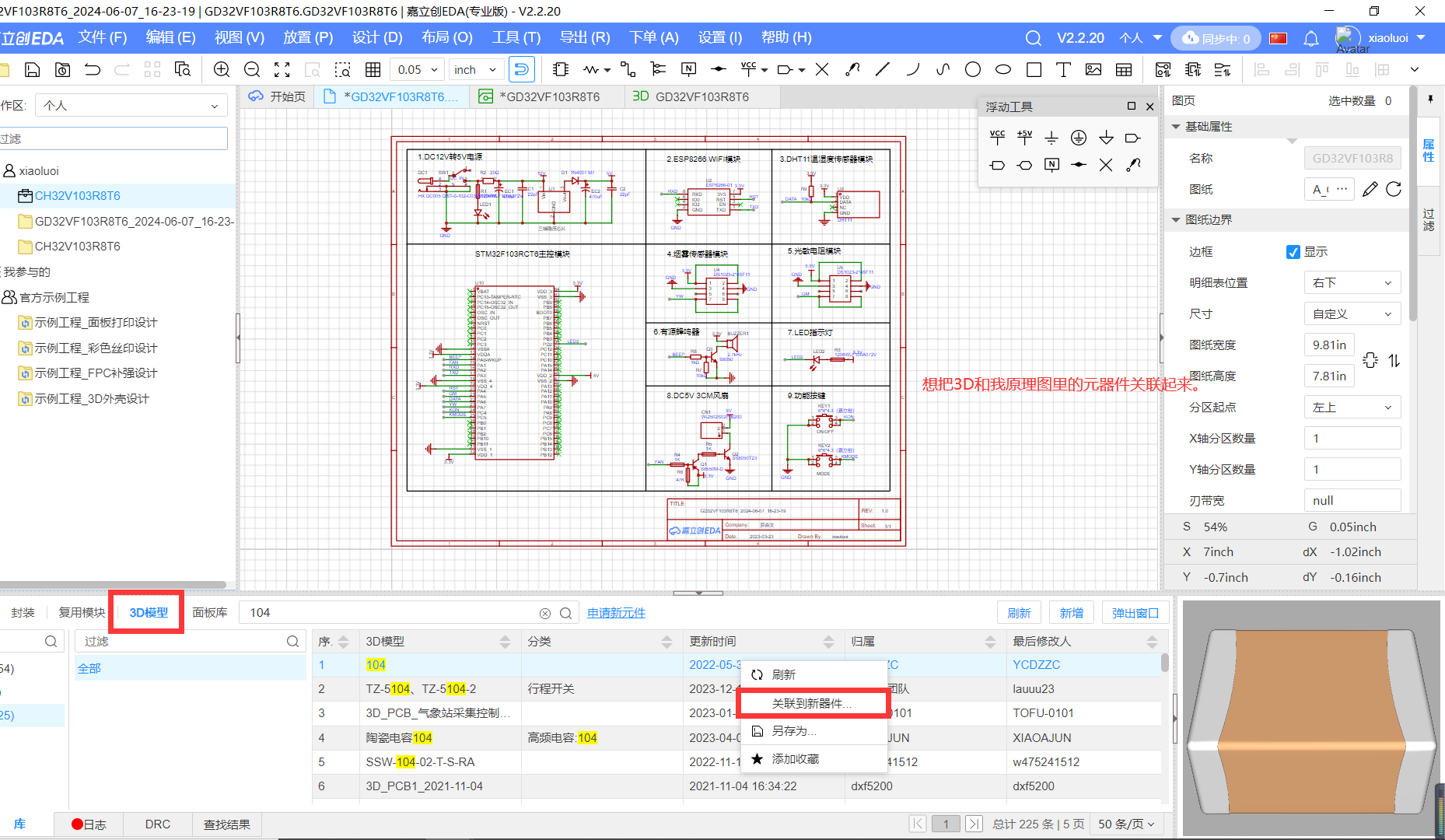Switch to the 3D模型 tab

click(x=149, y=613)
